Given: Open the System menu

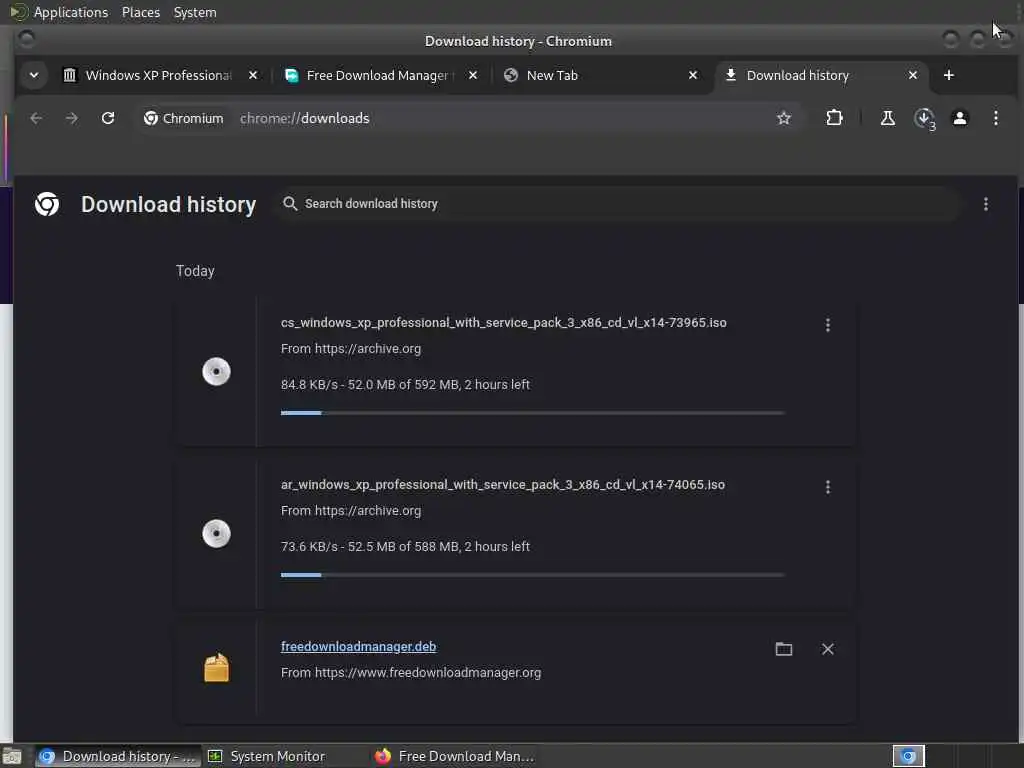Looking at the screenshot, I should pos(195,12).
